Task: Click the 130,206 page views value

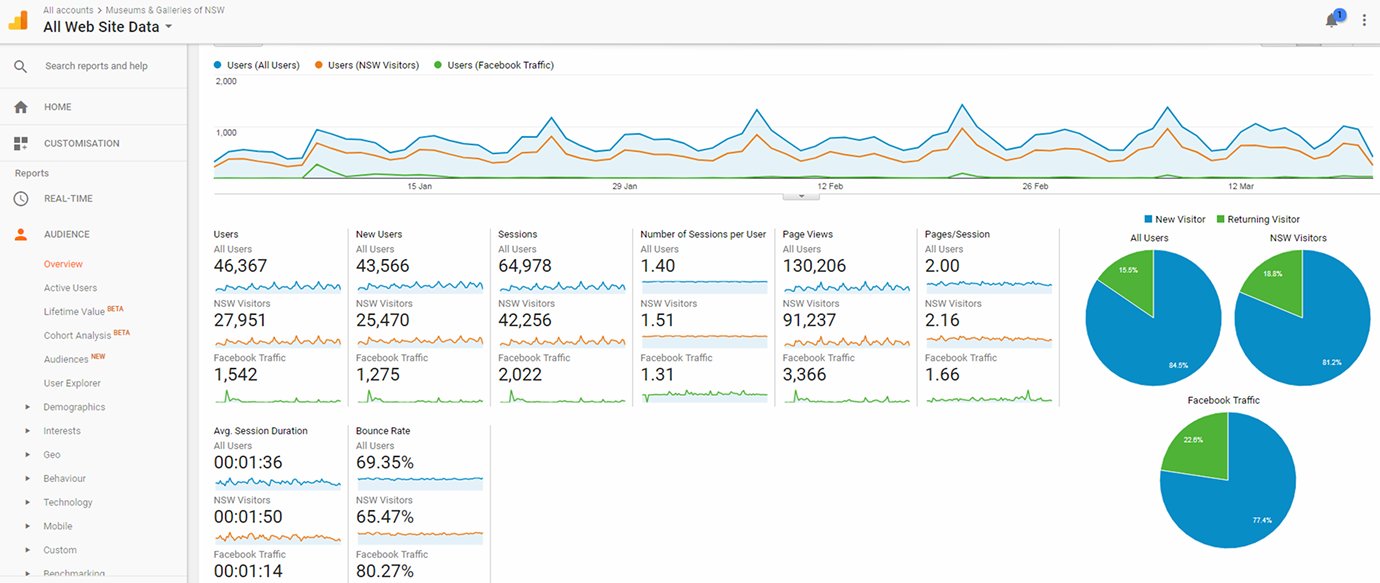Action: 815,266
